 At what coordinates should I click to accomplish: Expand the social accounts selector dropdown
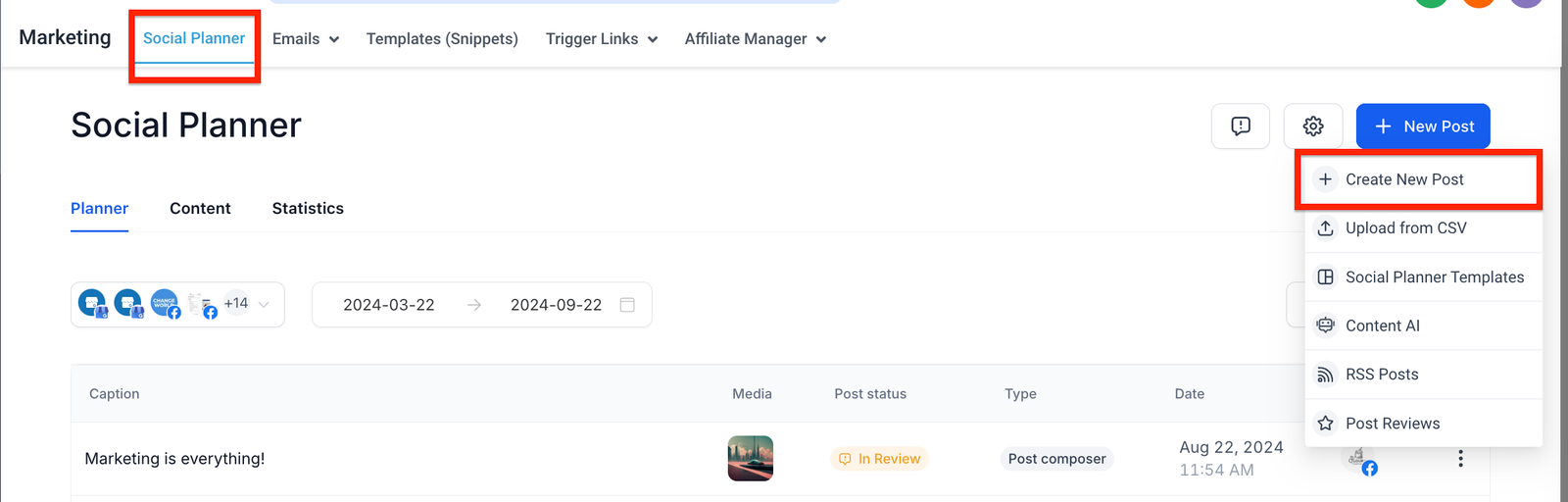pos(264,305)
